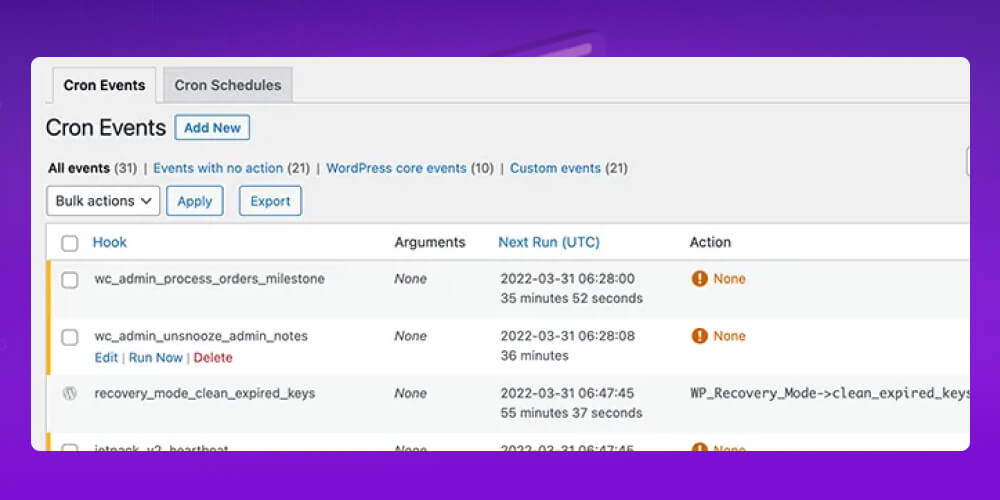Filter by All events
Image resolution: width=1000 pixels, height=500 pixels.
[79, 168]
